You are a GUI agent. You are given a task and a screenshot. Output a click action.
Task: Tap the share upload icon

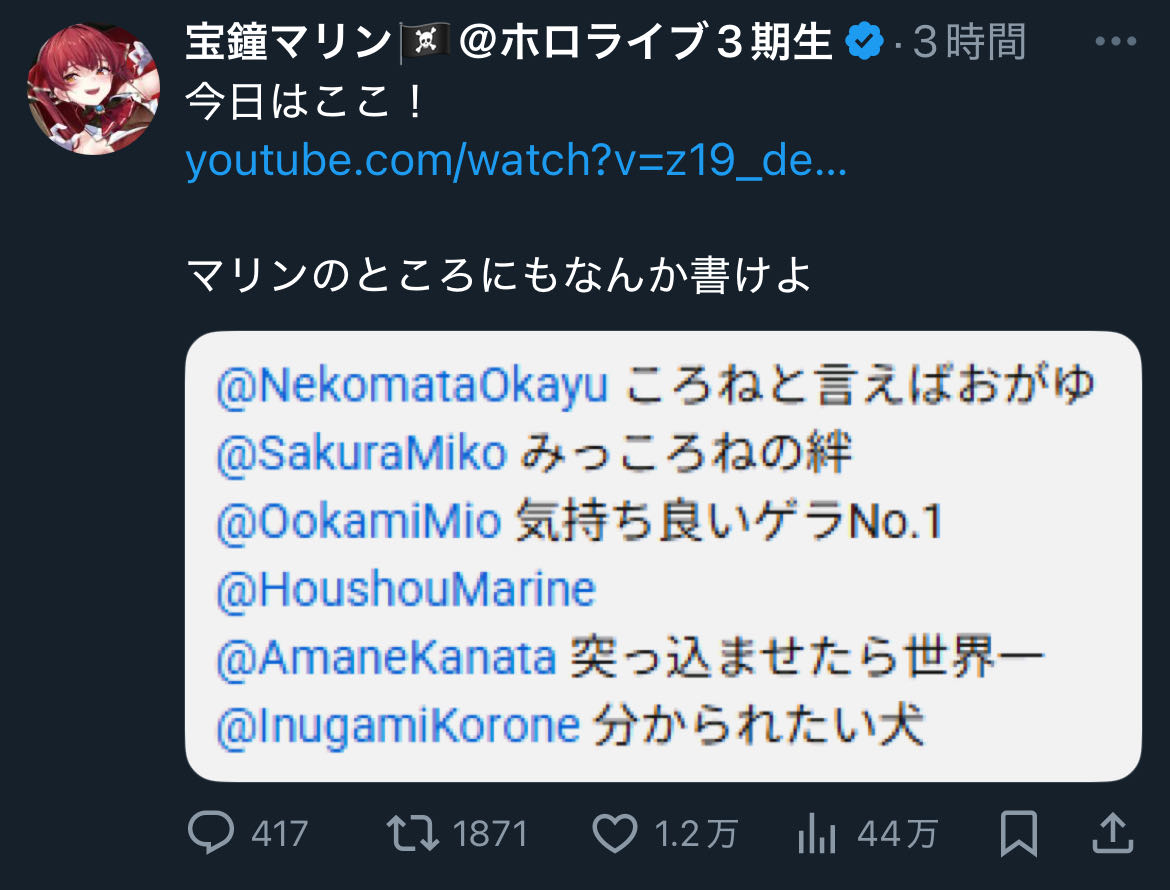[x=1112, y=833]
